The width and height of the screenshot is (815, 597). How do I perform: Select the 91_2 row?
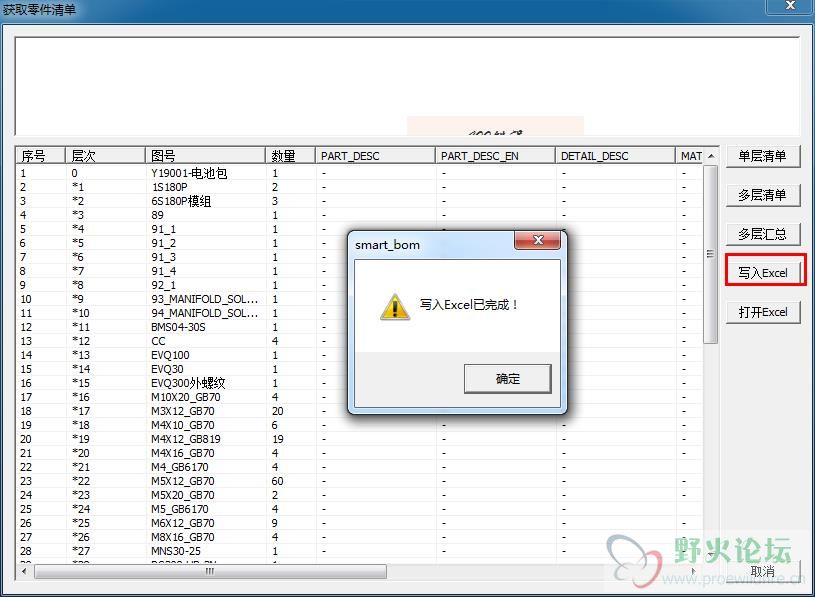pos(359,243)
